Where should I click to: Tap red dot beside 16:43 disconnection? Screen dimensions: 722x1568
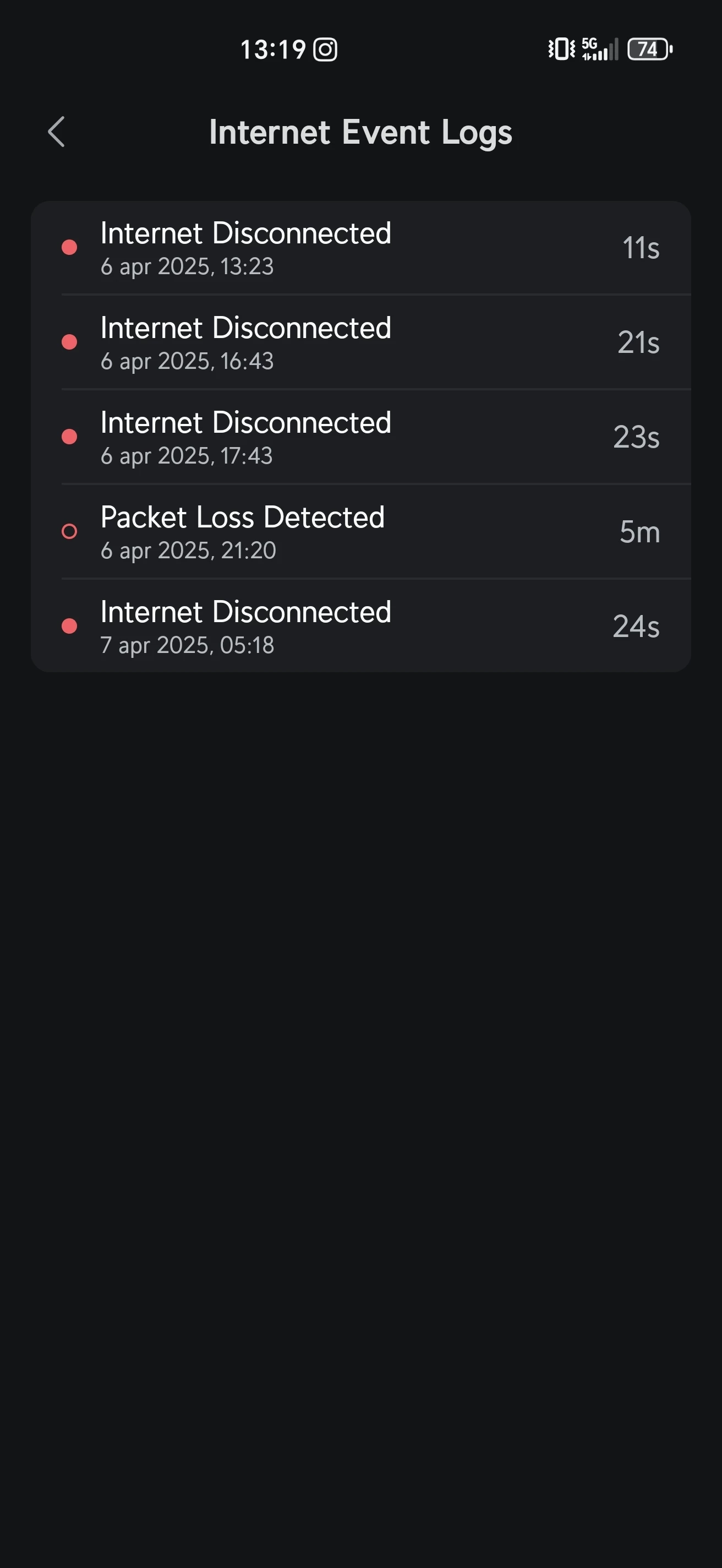pos(69,342)
